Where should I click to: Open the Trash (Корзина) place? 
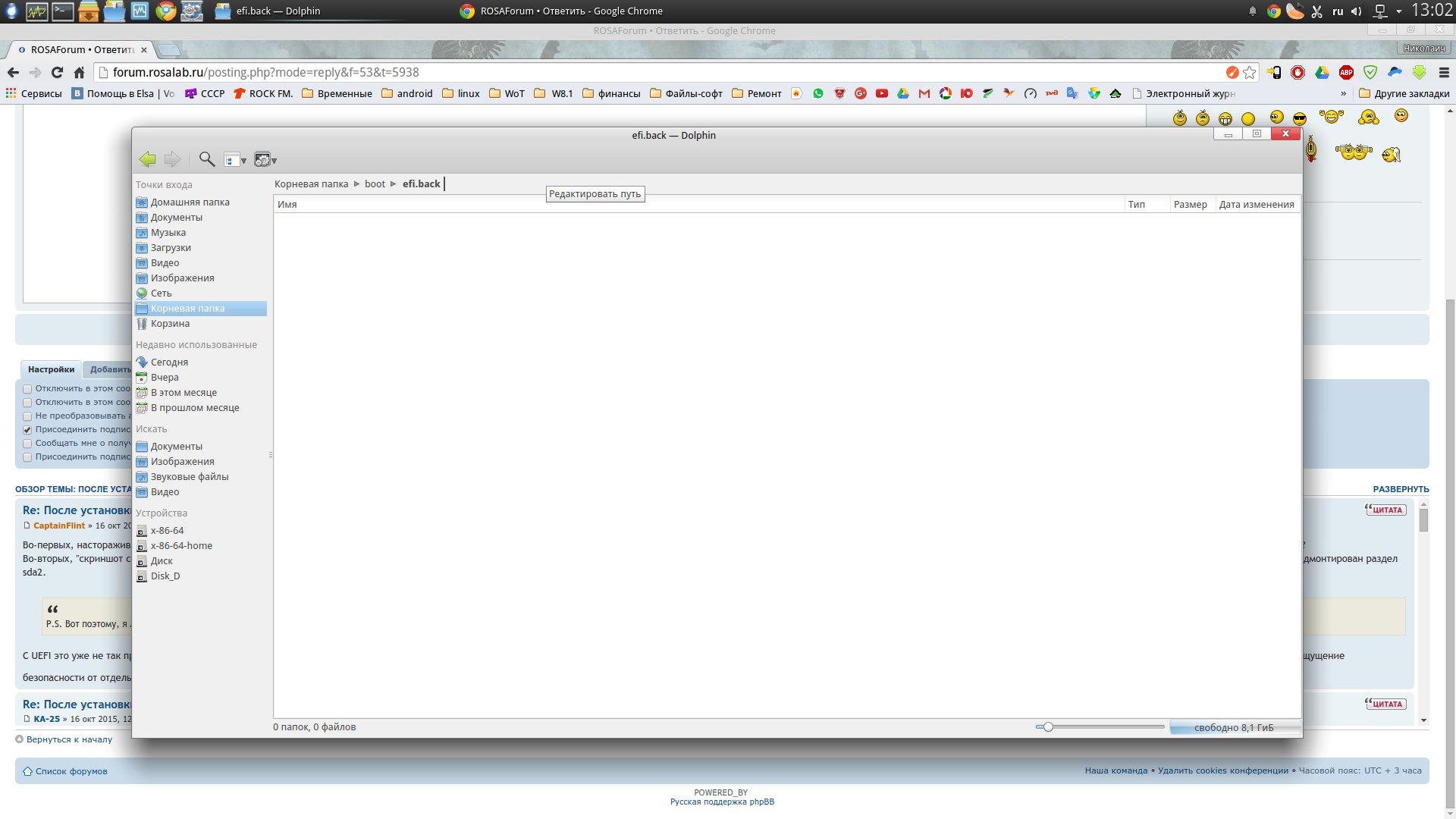tap(170, 324)
